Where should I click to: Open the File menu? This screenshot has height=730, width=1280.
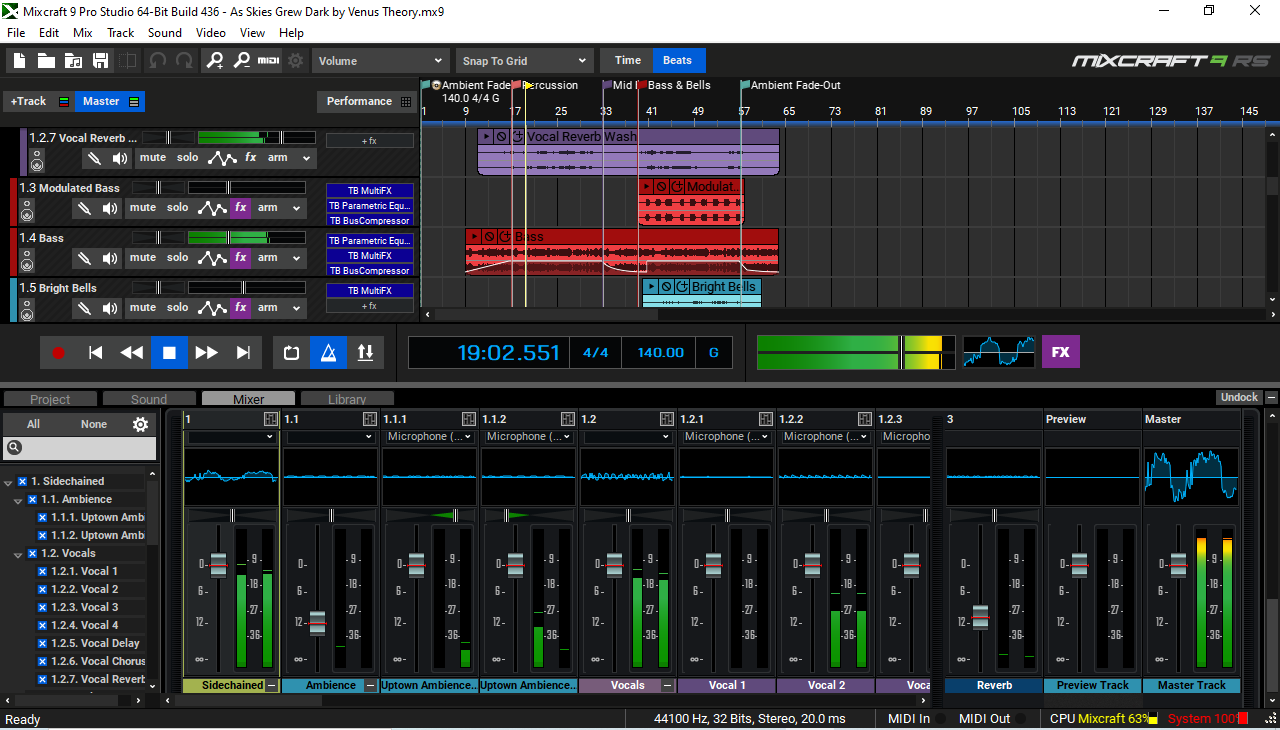[16, 32]
